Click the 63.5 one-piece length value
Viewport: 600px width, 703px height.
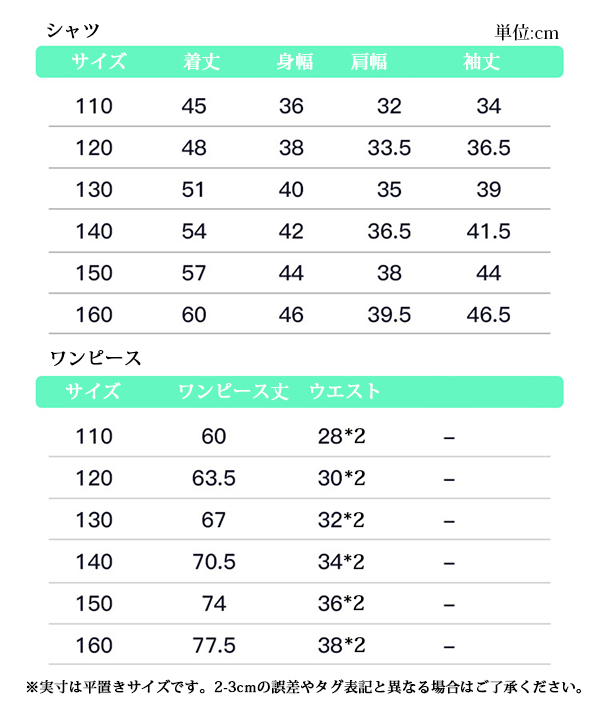[x=213, y=479]
